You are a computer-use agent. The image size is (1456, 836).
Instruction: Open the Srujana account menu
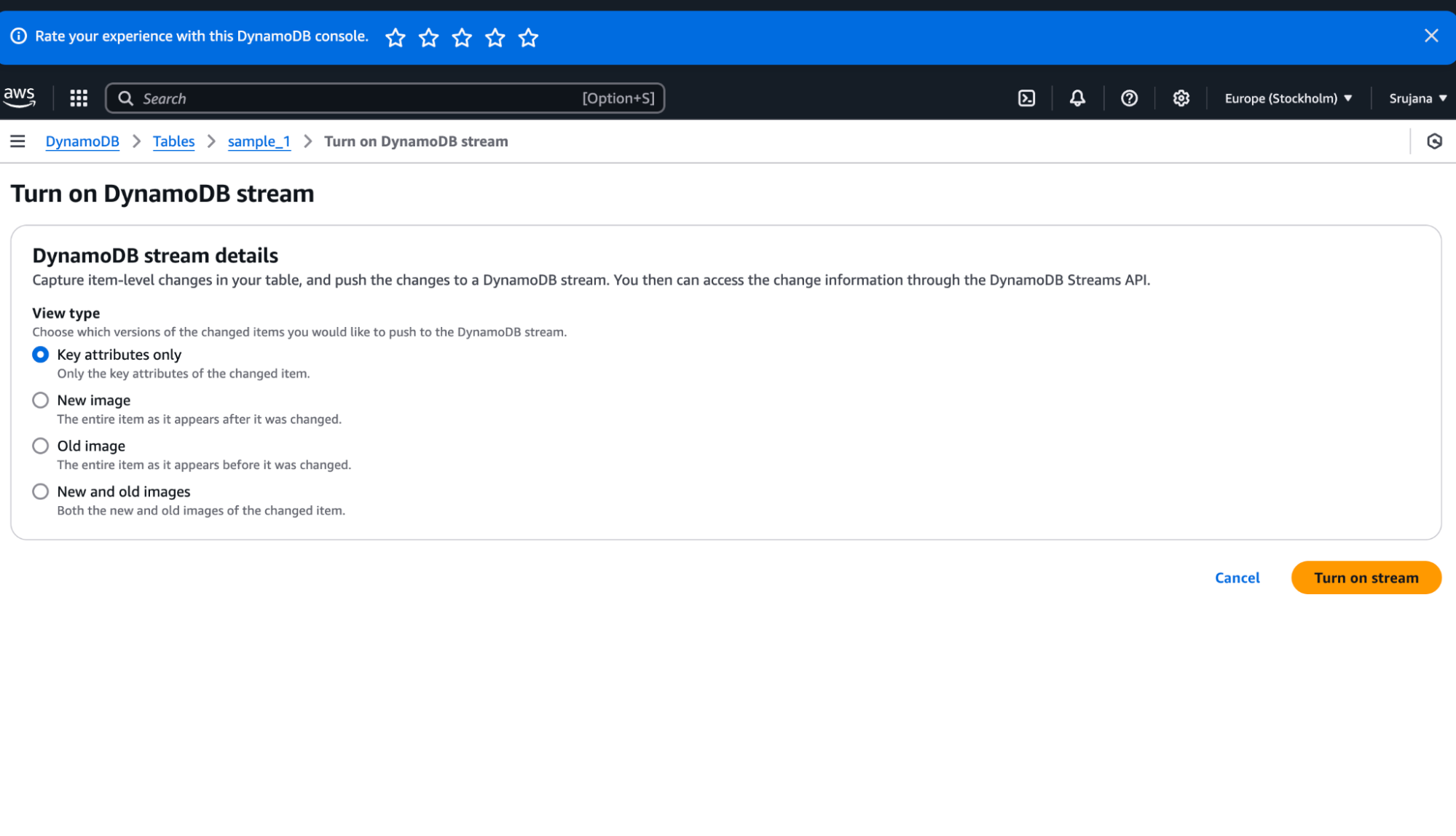pos(1417,98)
